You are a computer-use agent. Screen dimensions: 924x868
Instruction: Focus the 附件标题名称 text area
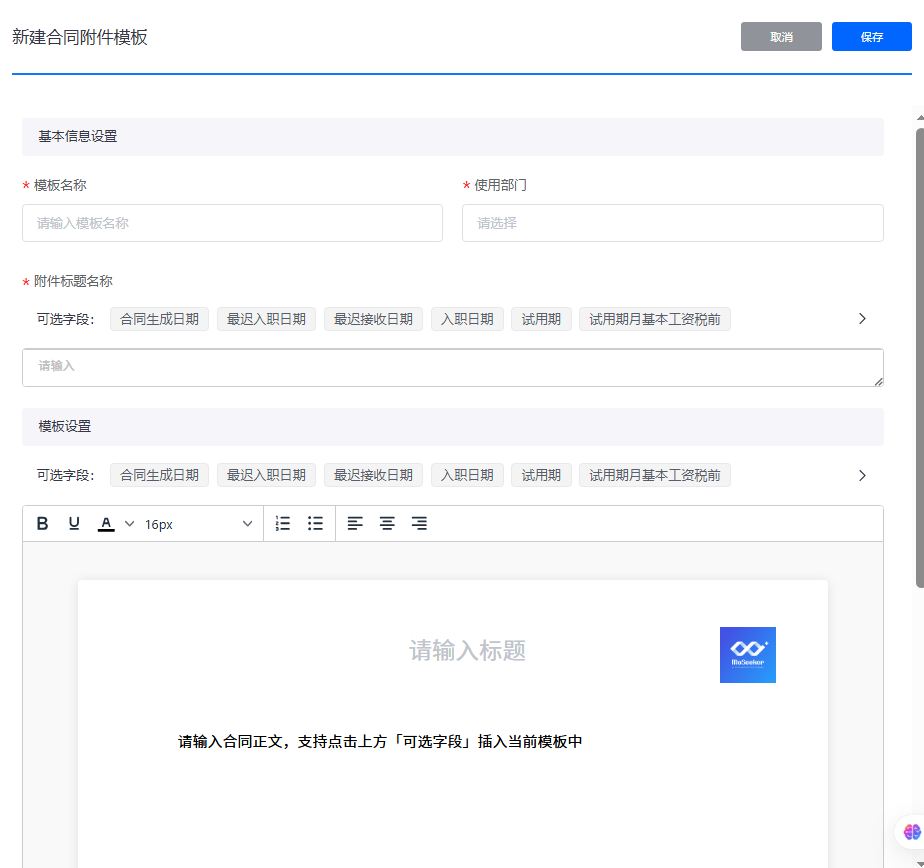(x=453, y=367)
